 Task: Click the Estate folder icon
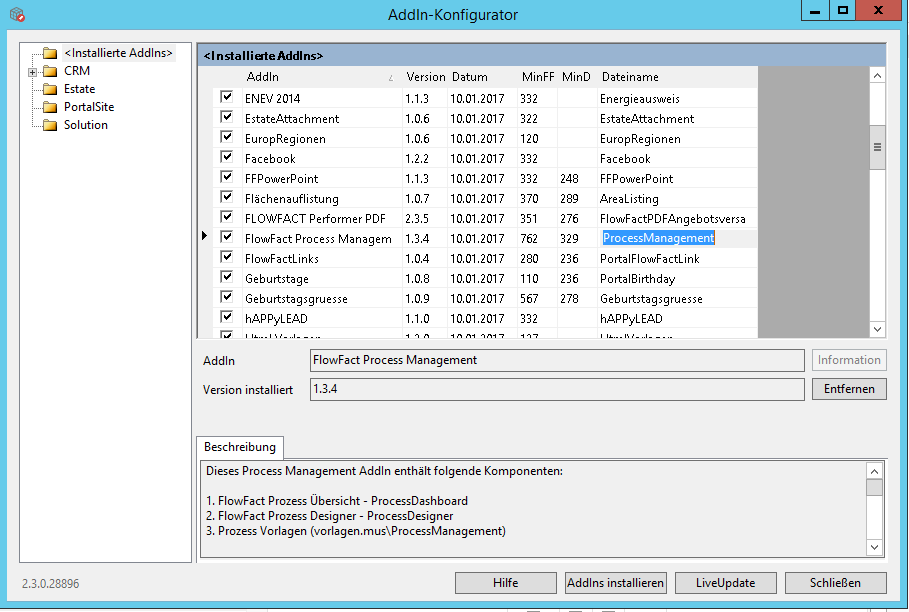coord(50,89)
